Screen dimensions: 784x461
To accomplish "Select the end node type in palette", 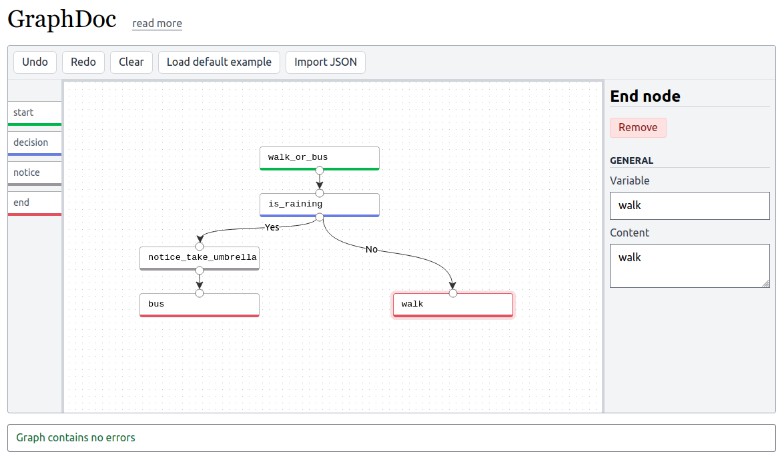I will (x=34, y=202).
